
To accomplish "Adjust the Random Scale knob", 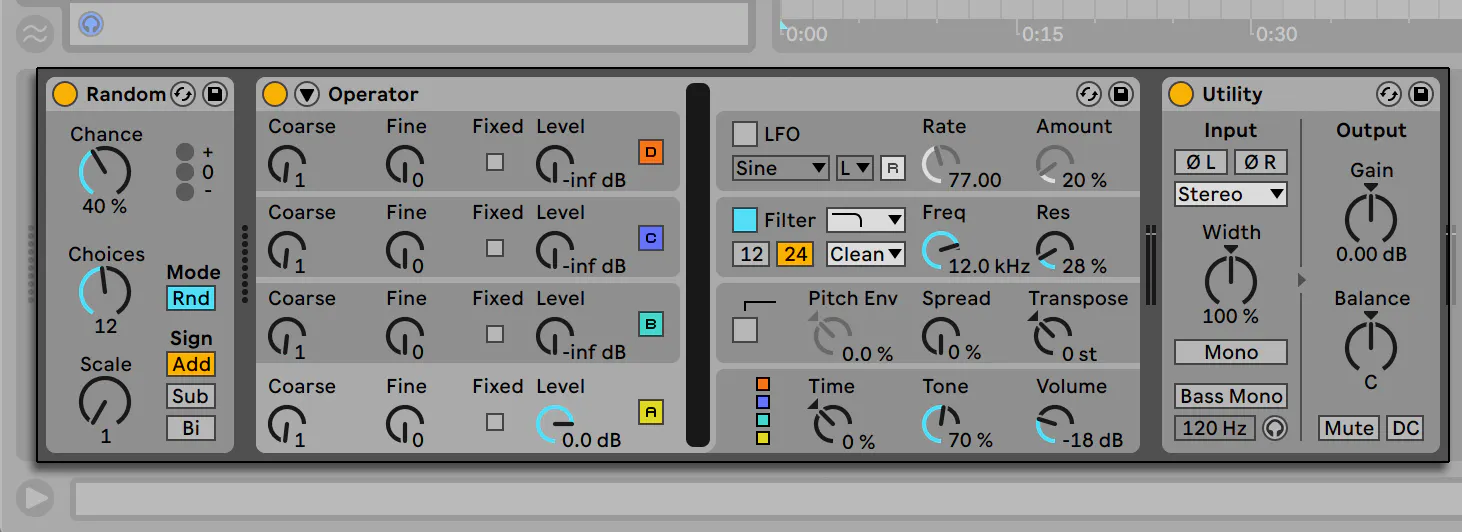I will tap(105, 401).
